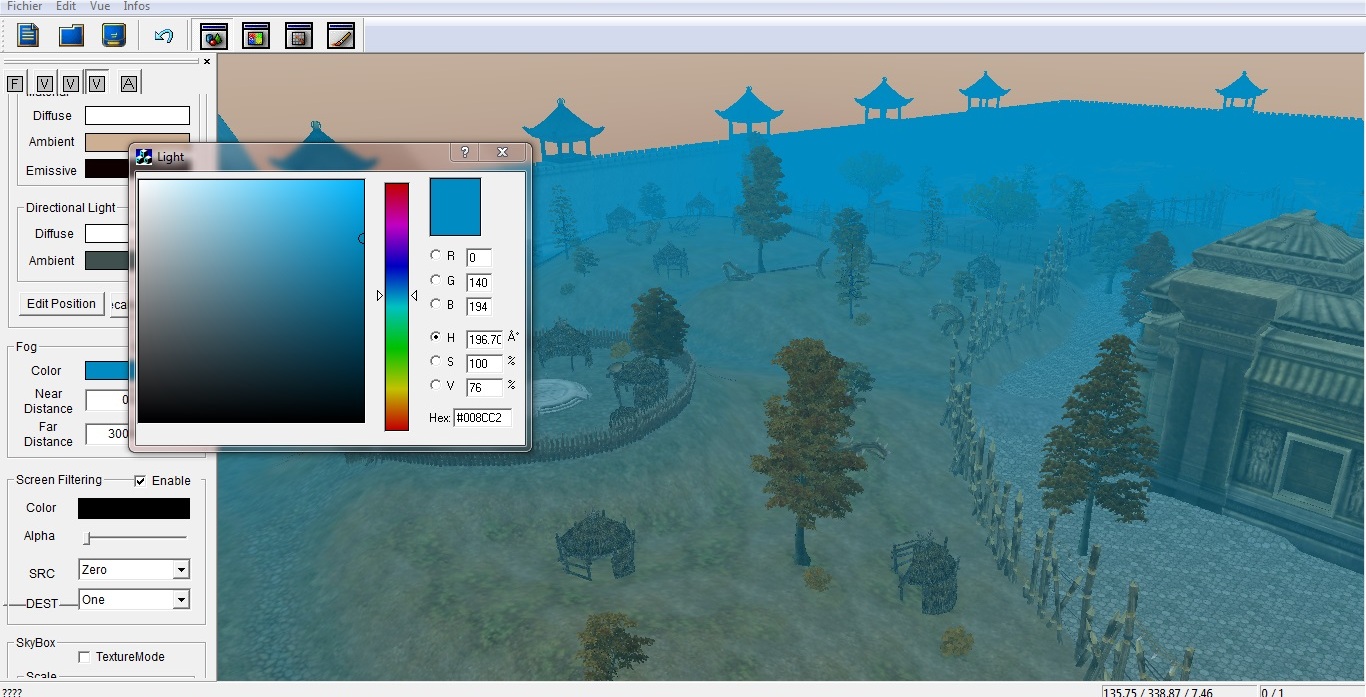
Task: Click the Screen Filtering black color swatch
Action: [134, 509]
